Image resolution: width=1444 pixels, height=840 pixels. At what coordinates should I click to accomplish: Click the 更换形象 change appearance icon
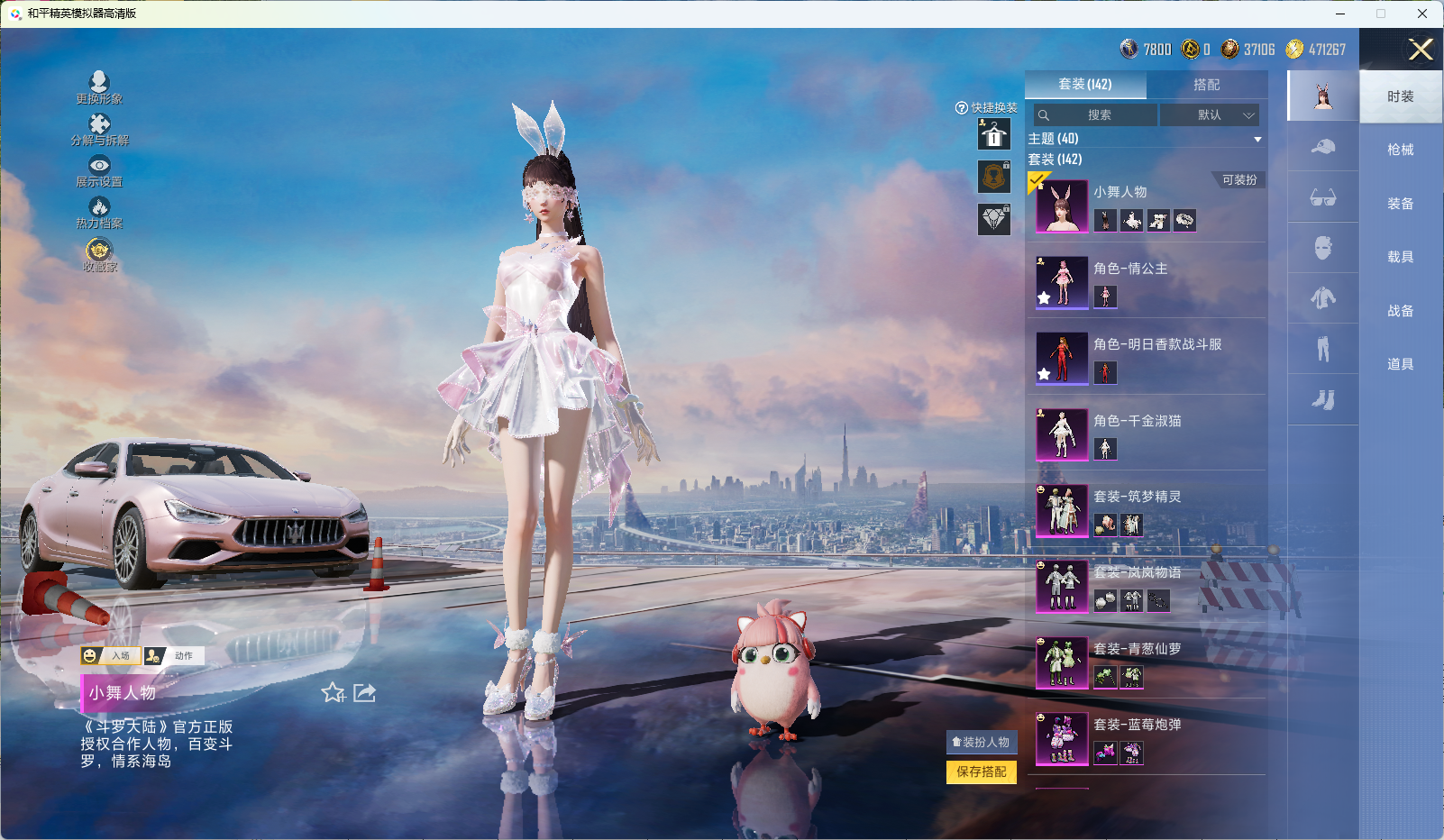coord(99,82)
